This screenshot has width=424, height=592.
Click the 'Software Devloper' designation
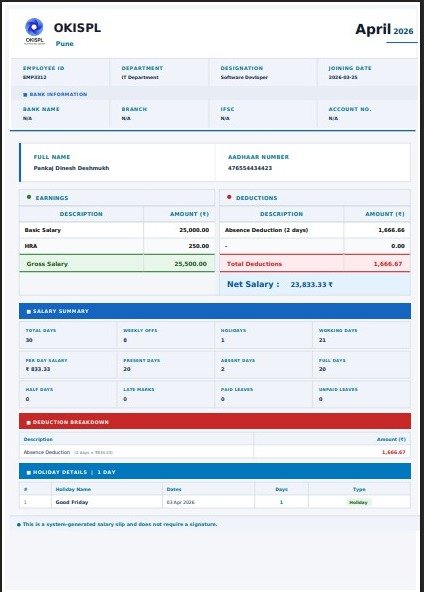(x=244, y=77)
